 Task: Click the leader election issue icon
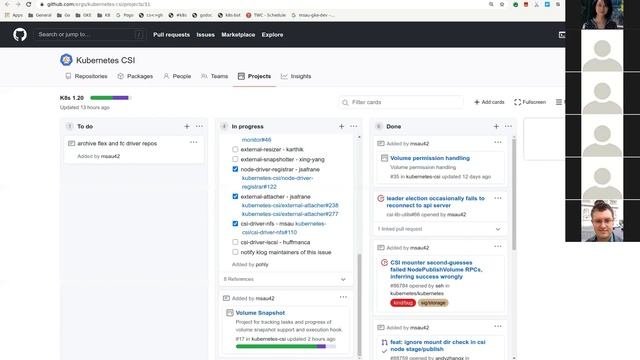381,198
